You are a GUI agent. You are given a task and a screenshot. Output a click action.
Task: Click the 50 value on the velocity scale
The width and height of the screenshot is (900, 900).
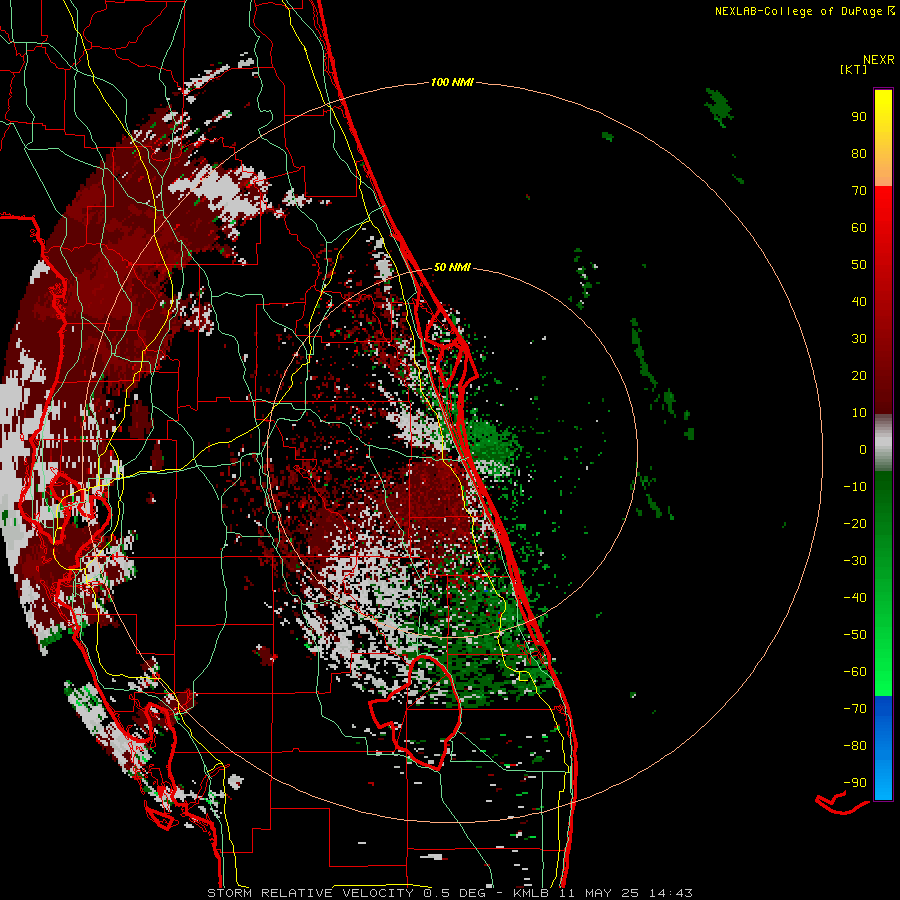(x=859, y=265)
